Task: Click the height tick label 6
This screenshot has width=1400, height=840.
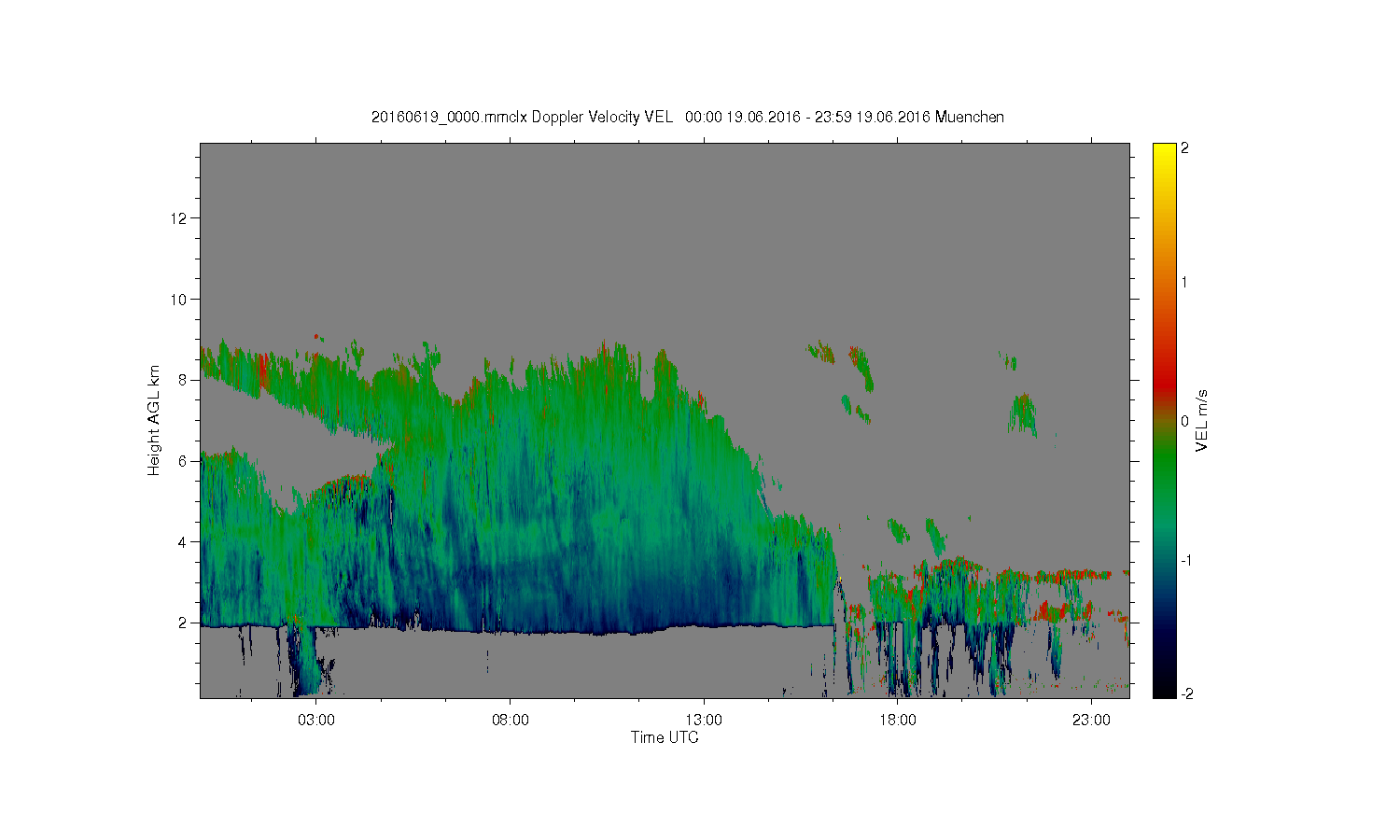Action: [x=183, y=461]
